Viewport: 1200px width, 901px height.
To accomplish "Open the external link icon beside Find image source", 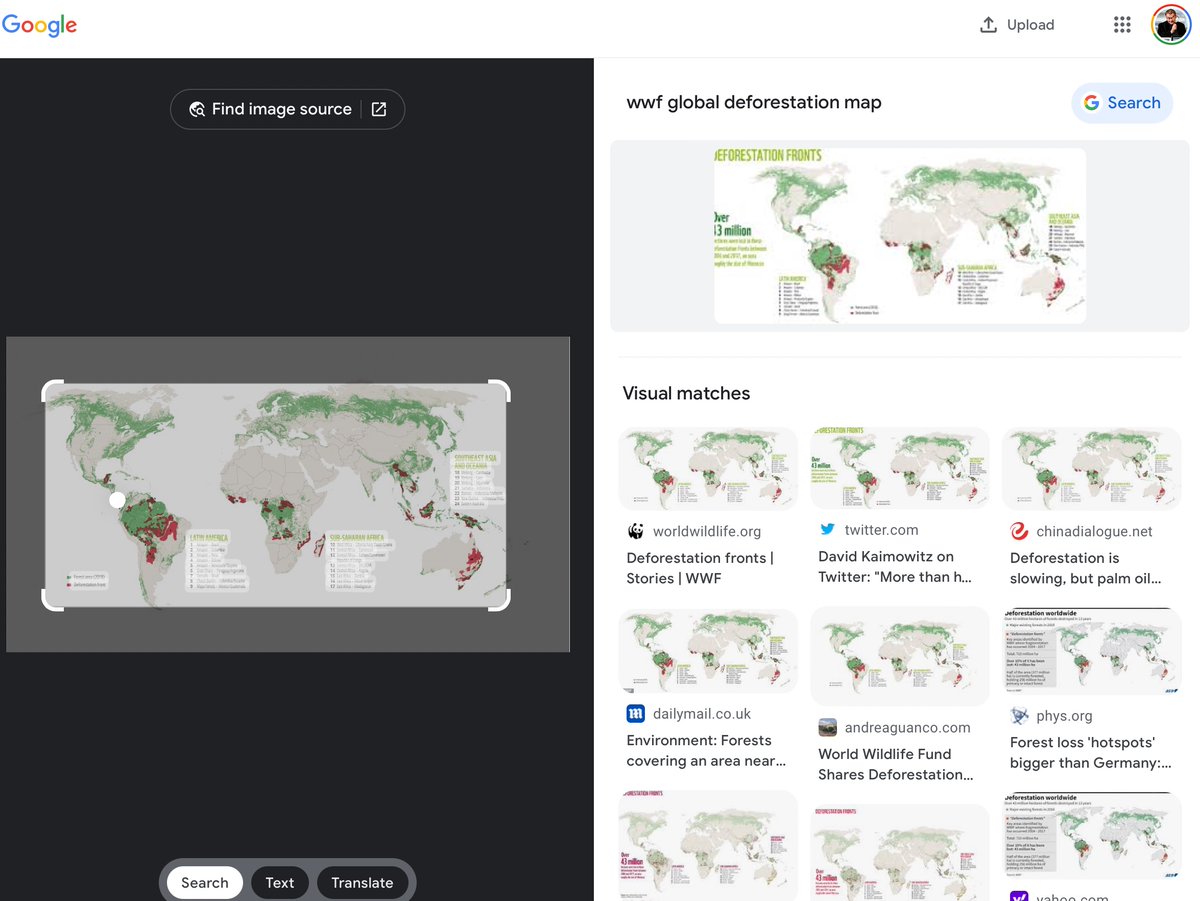I will point(379,110).
